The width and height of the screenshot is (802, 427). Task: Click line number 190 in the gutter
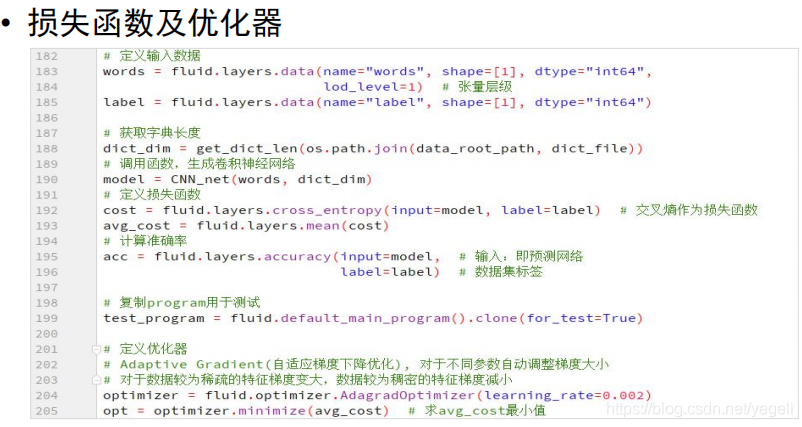(47, 179)
